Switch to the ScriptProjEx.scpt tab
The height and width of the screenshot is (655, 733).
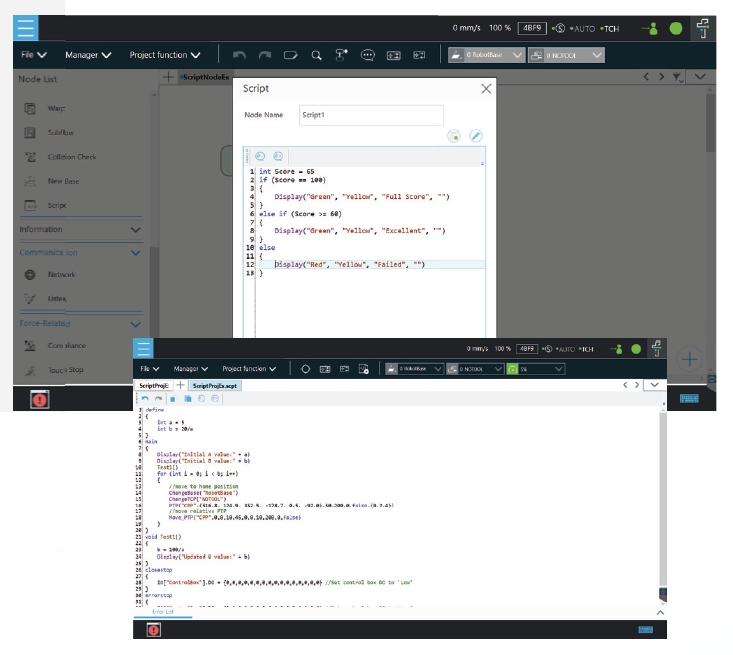[x=215, y=385]
